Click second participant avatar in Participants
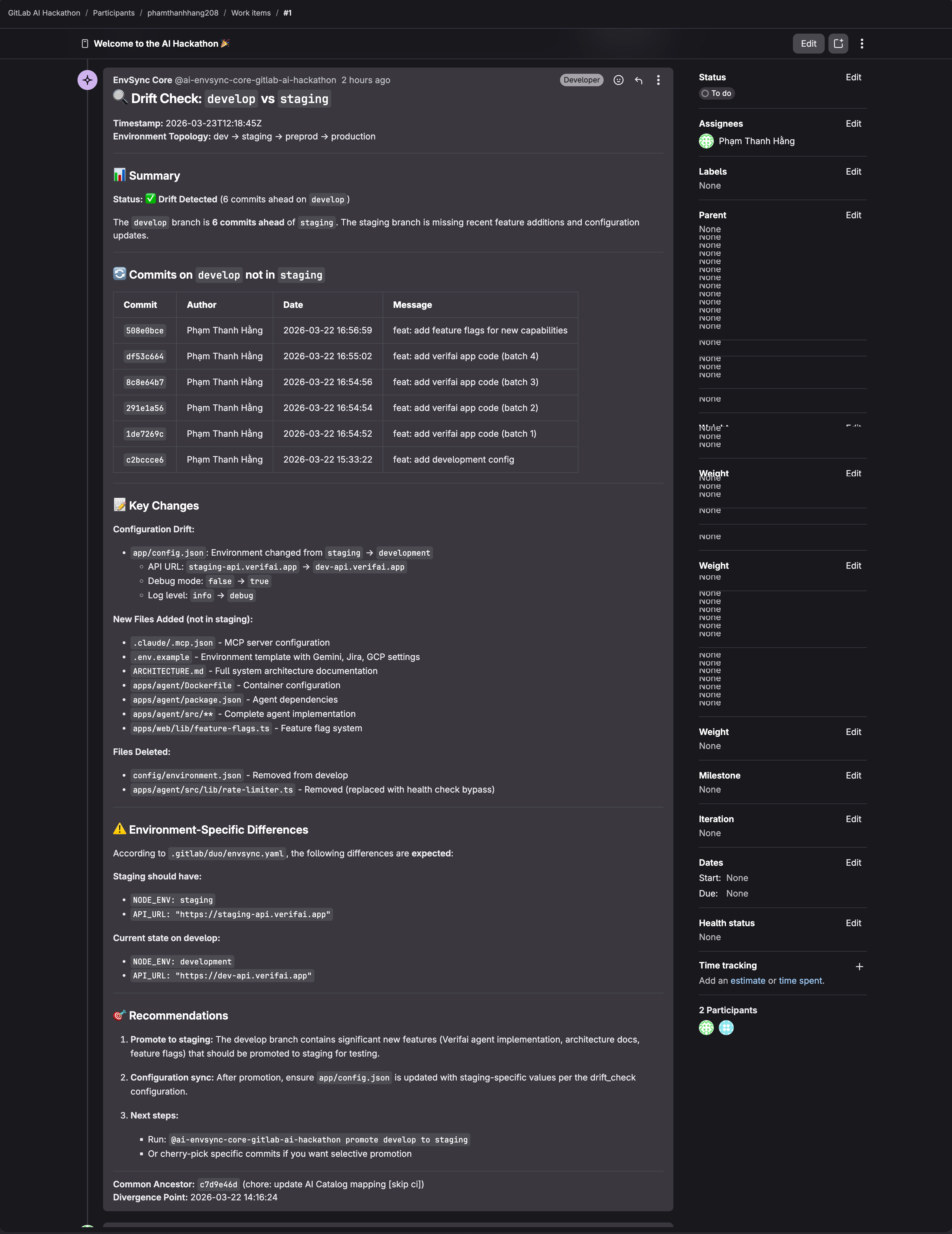 726,1028
